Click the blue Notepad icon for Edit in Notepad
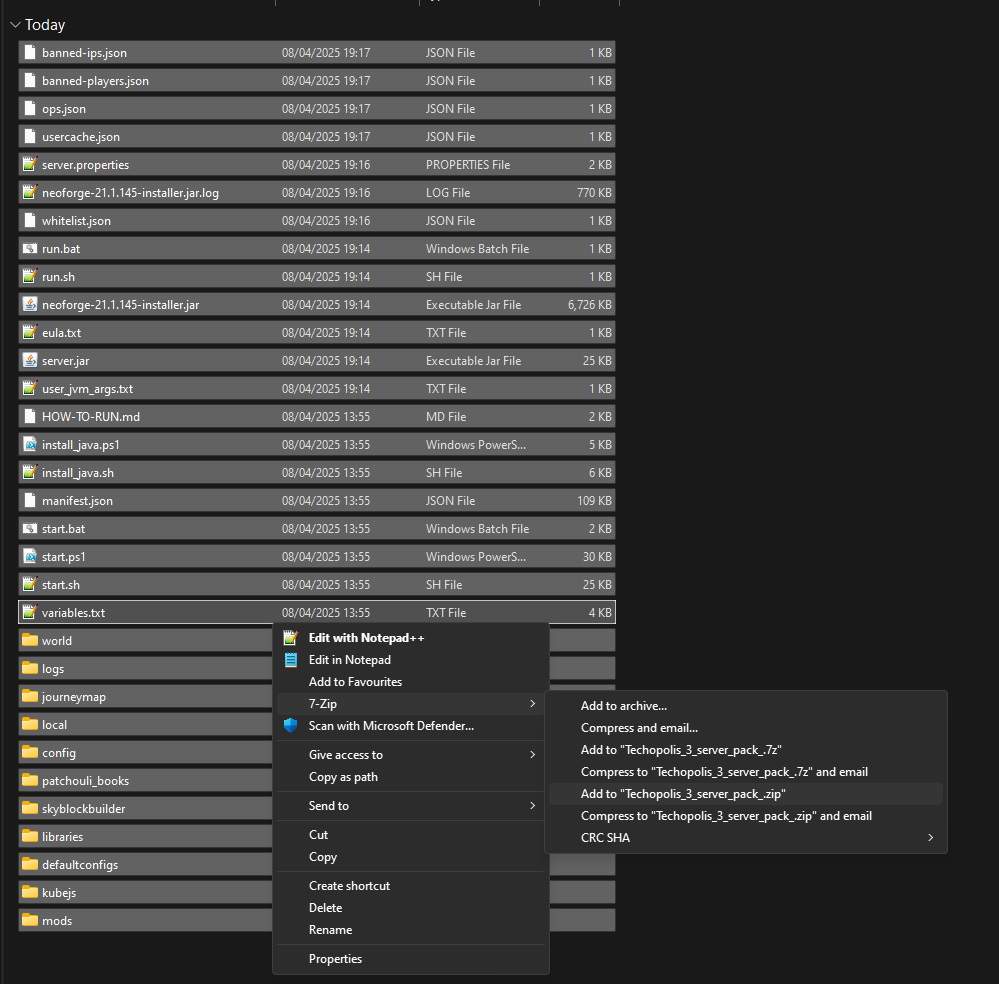The image size is (999, 984). [290, 659]
